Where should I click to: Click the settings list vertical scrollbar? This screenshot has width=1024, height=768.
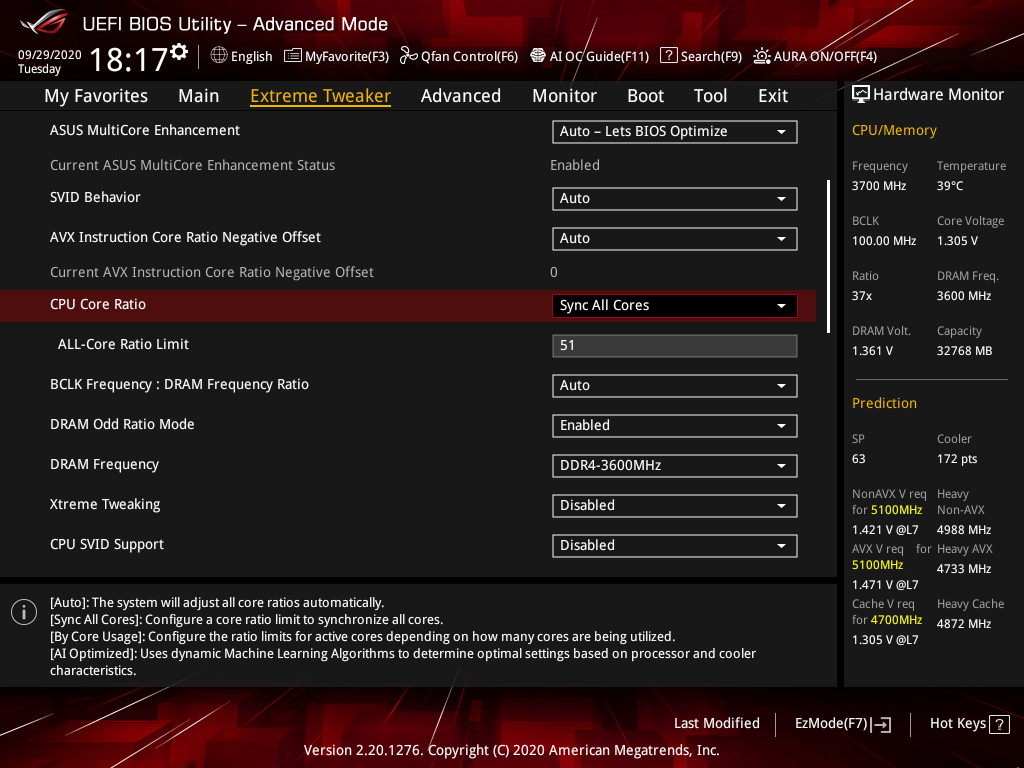[x=828, y=256]
